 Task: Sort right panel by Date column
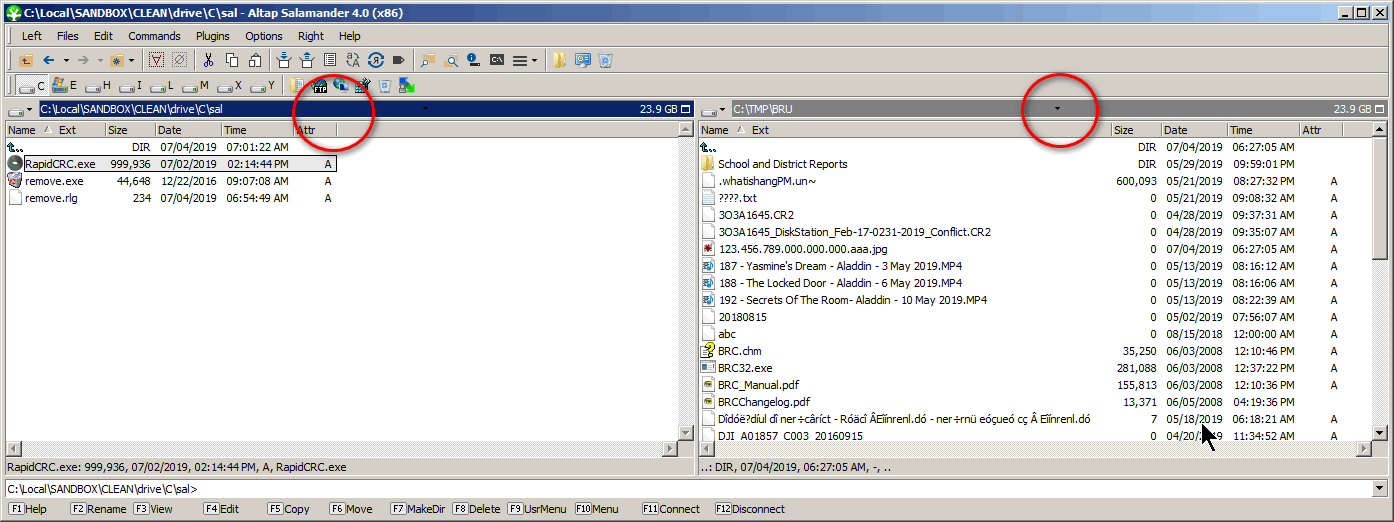[x=1193, y=130]
